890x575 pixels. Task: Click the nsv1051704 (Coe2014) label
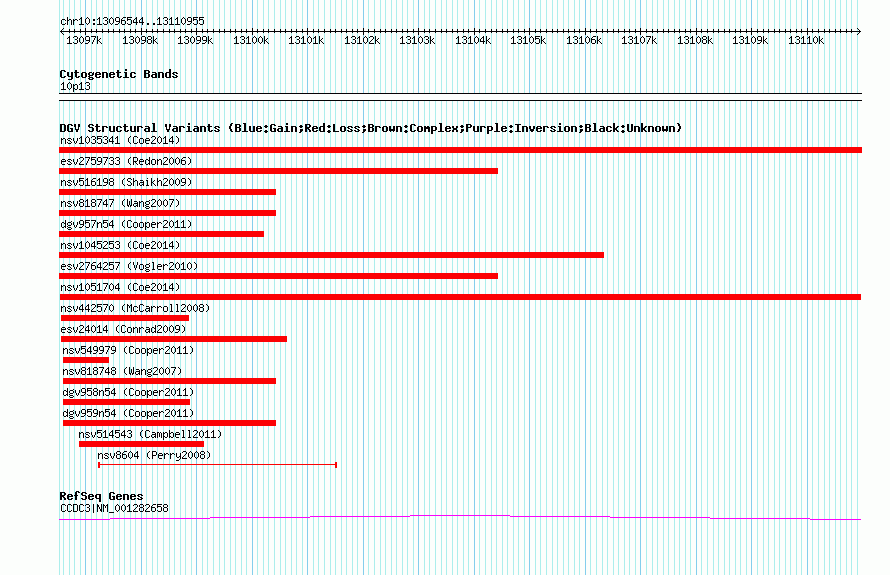coord(120,287)
